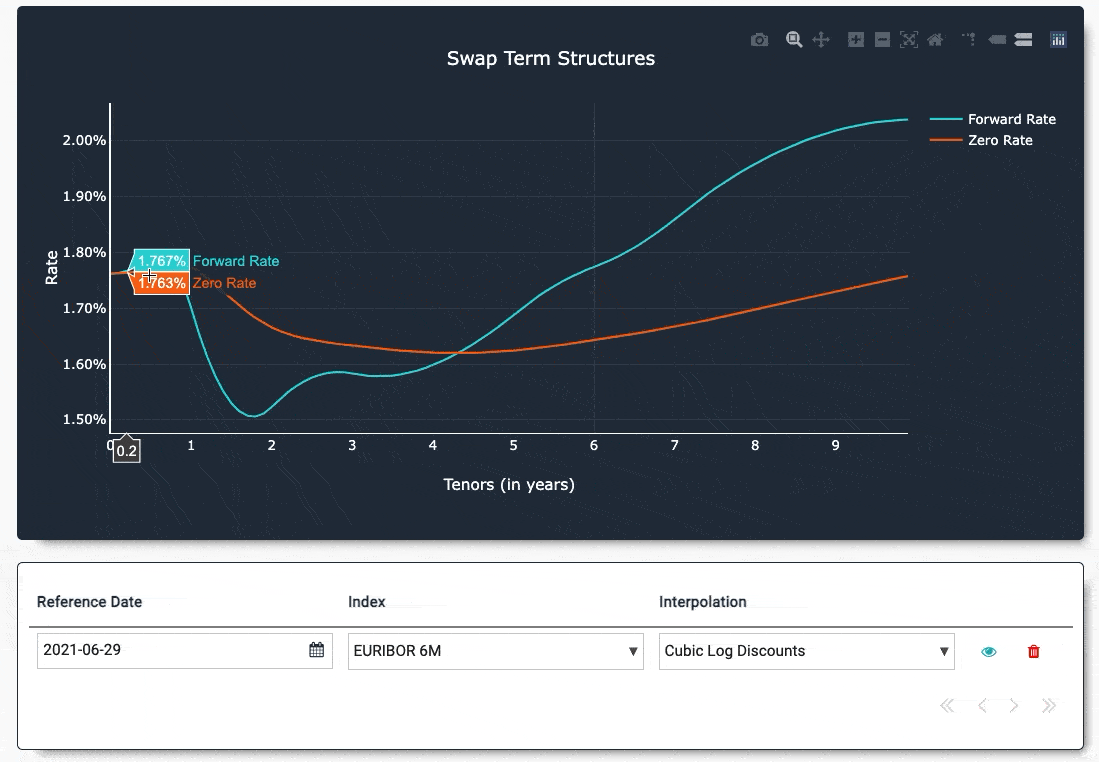
Task: Toggle curve visibility with eye icon
Action: point(988,652)
